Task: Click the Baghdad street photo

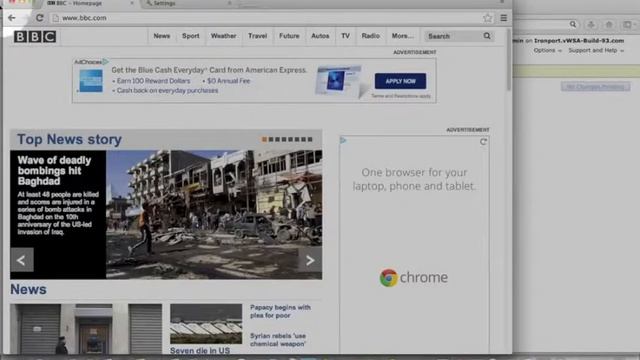Action: (x=214, y=215)
